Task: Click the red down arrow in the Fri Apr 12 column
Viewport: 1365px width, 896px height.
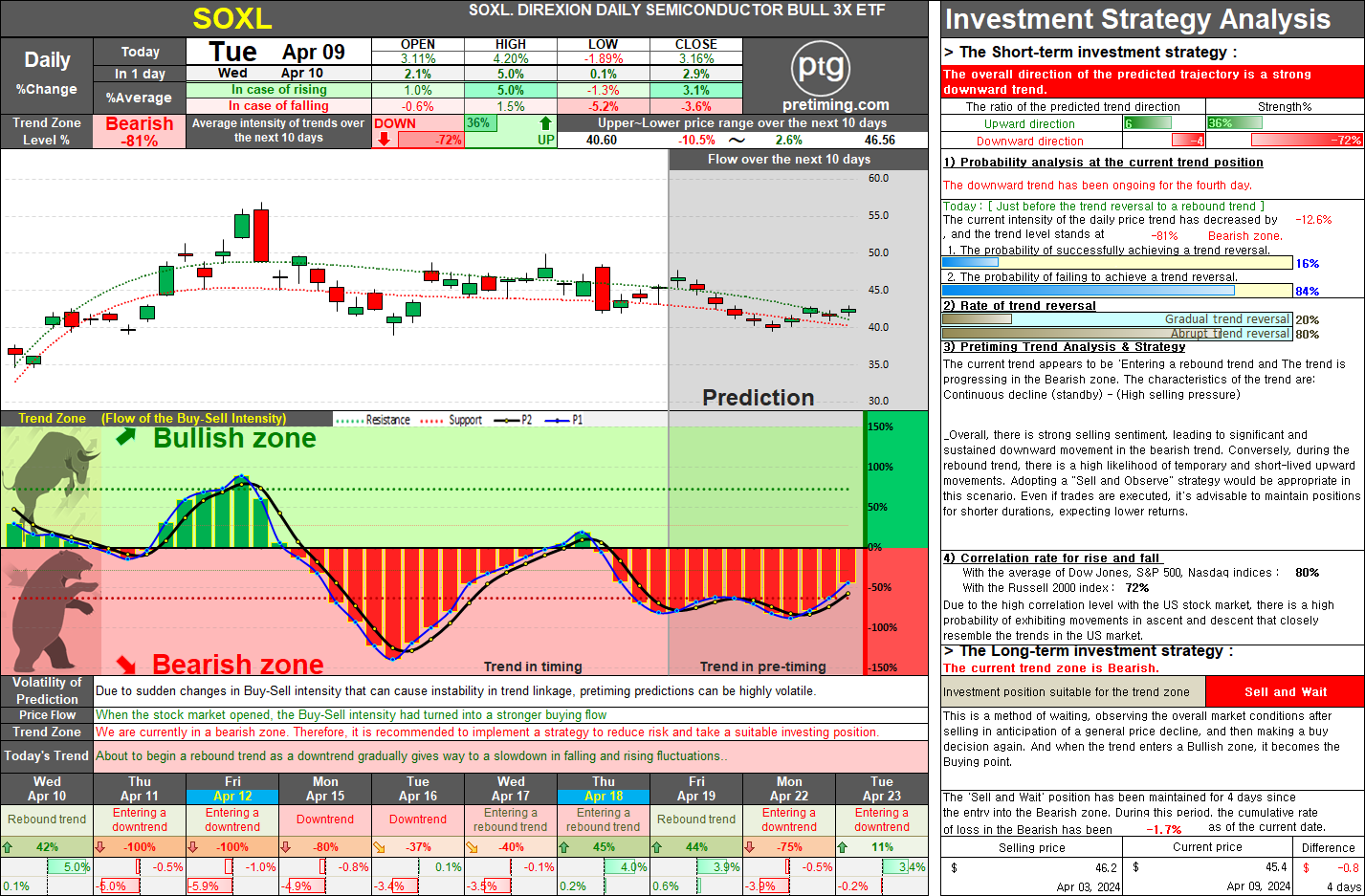Action: pos(192,846)
